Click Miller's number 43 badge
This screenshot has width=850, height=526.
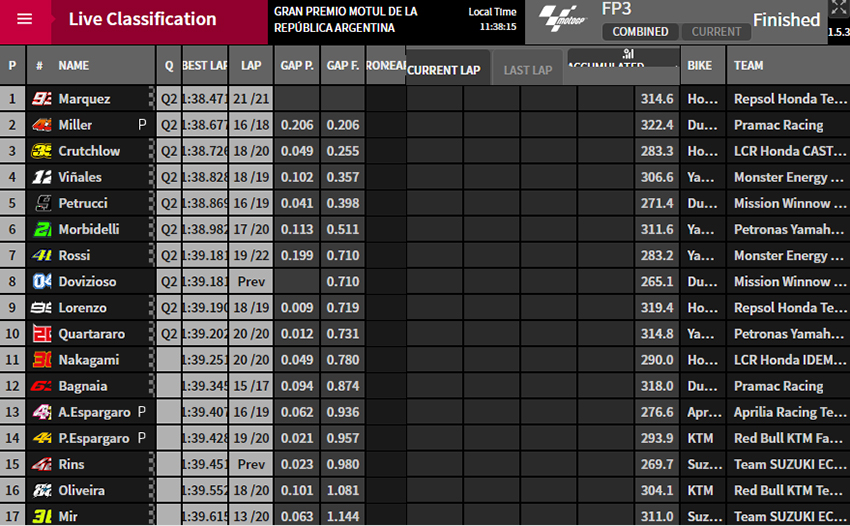(42, 125)
